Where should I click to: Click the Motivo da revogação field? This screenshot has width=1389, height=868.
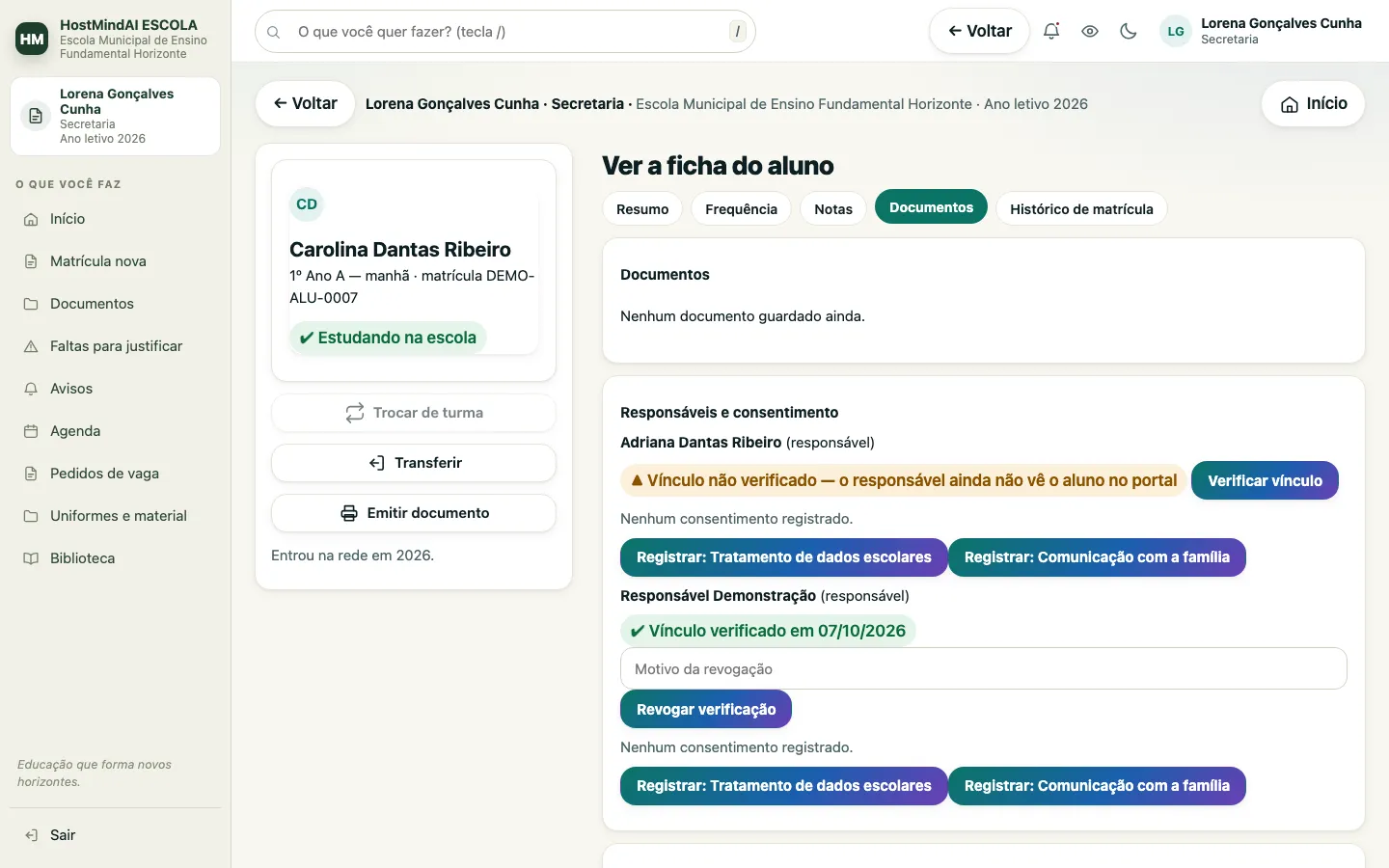click(983, 668)
